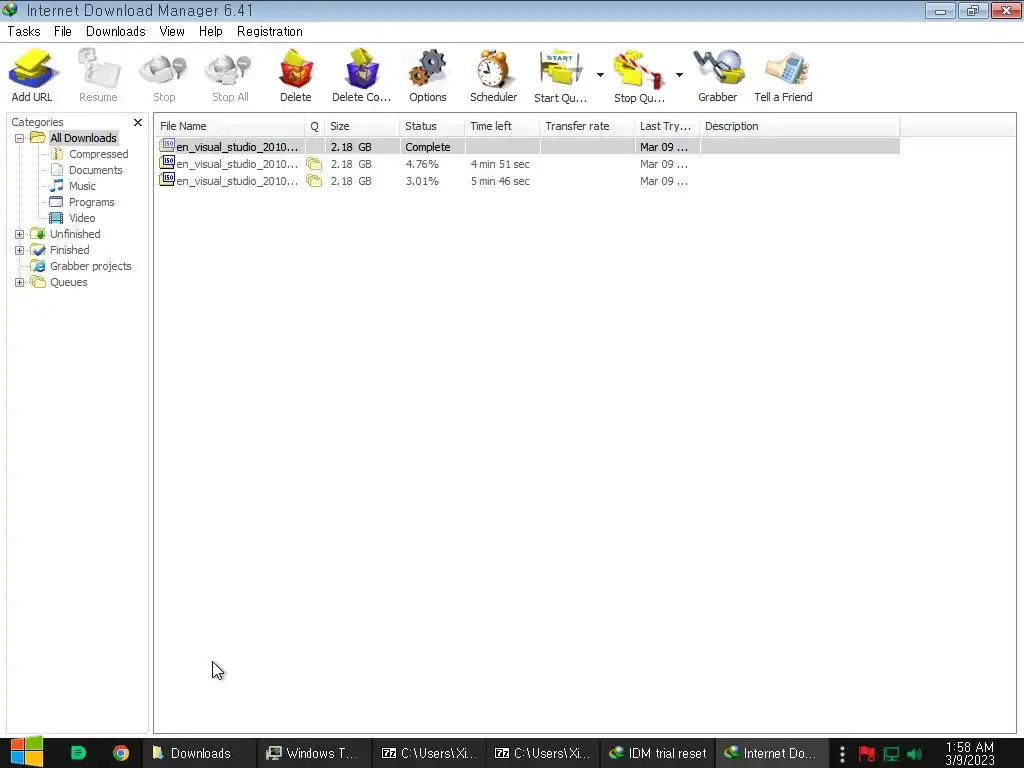Open the Windows Start button
This screenshot has height=768, width=1024.
[27, 752]
